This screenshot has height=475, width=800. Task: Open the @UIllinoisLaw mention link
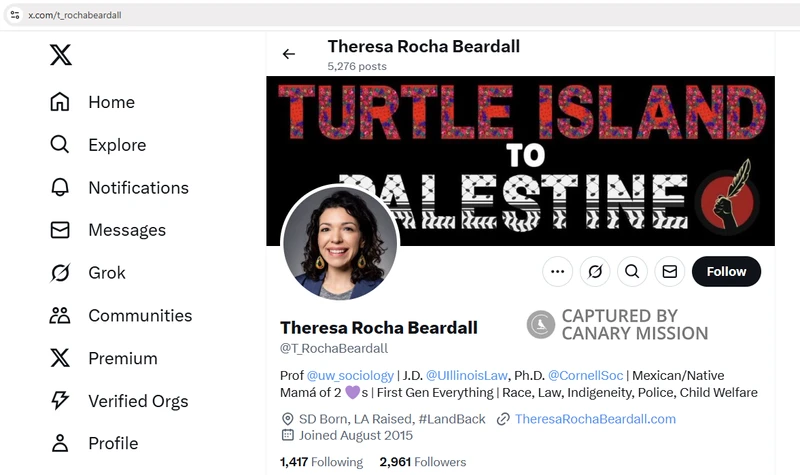(466, 376)
